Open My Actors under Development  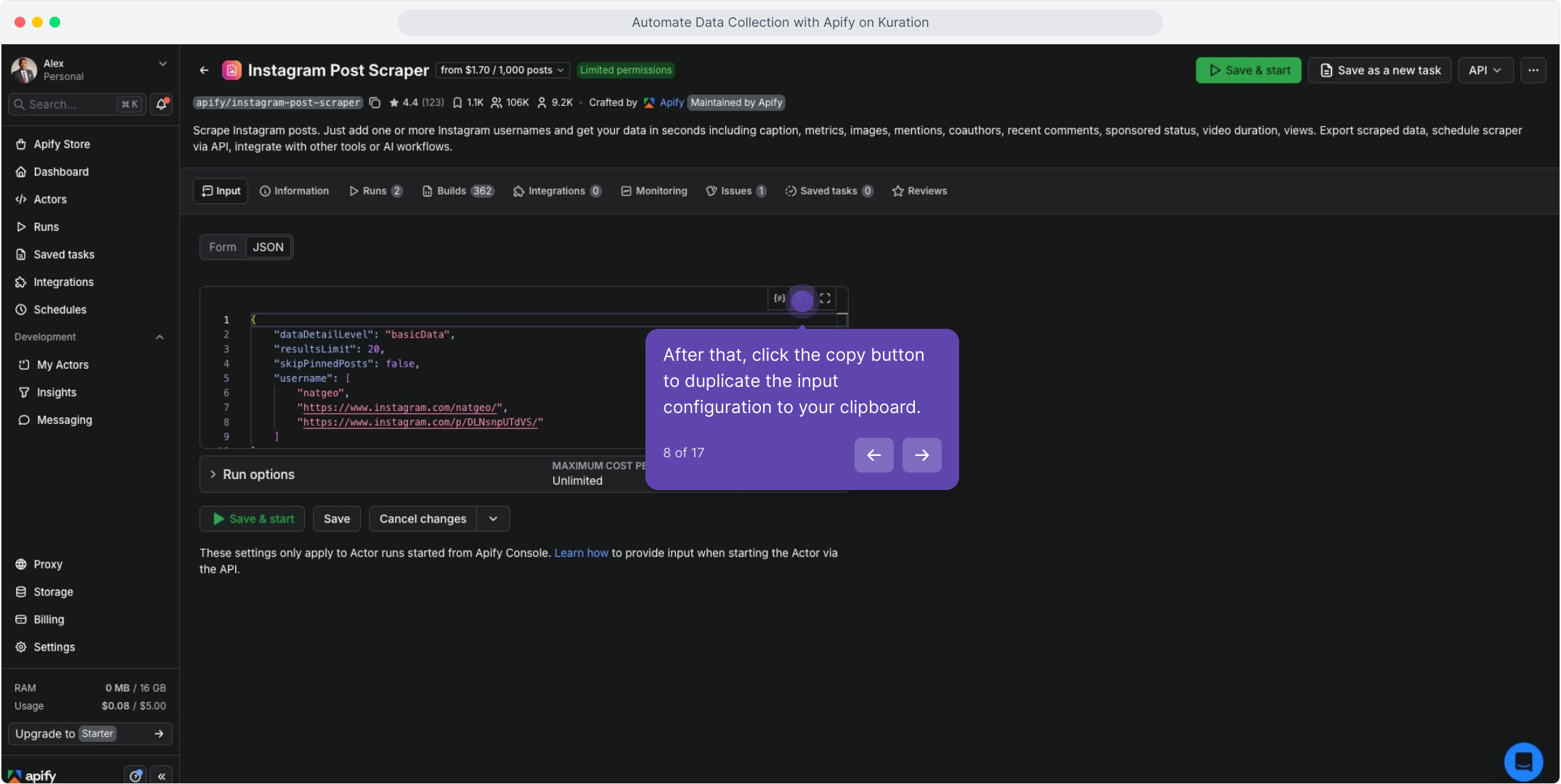click(x=90, y=365)
